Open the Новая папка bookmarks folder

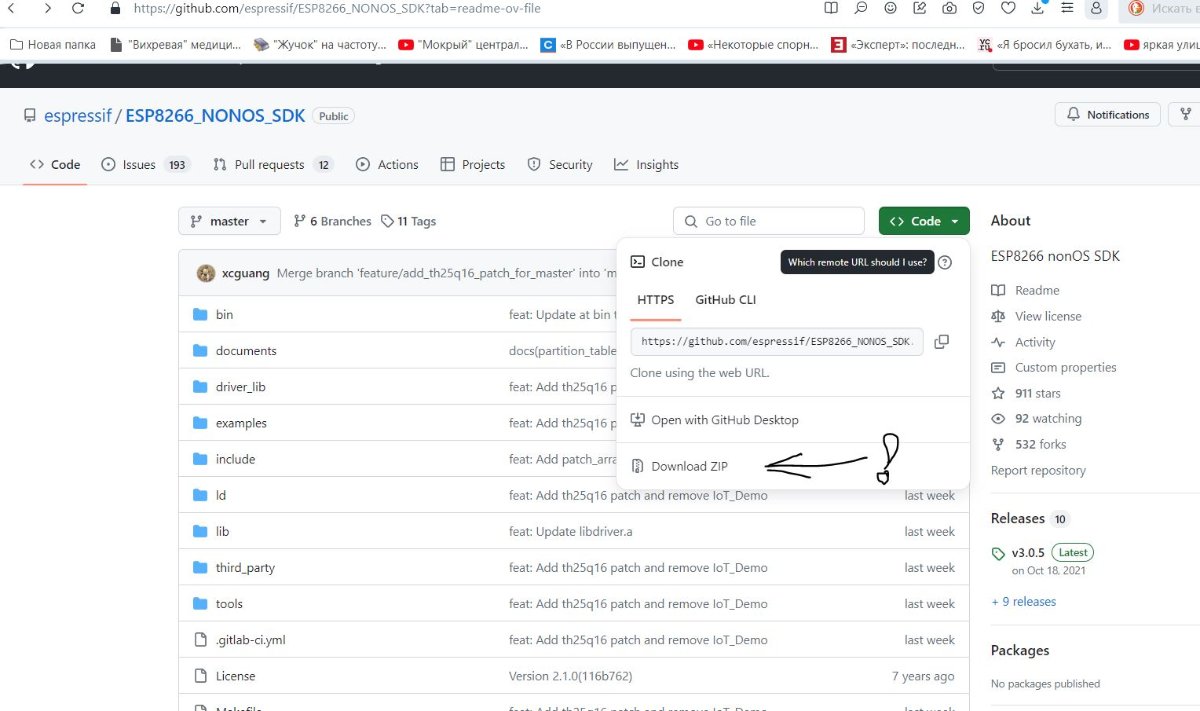click(x=52, y=45)
